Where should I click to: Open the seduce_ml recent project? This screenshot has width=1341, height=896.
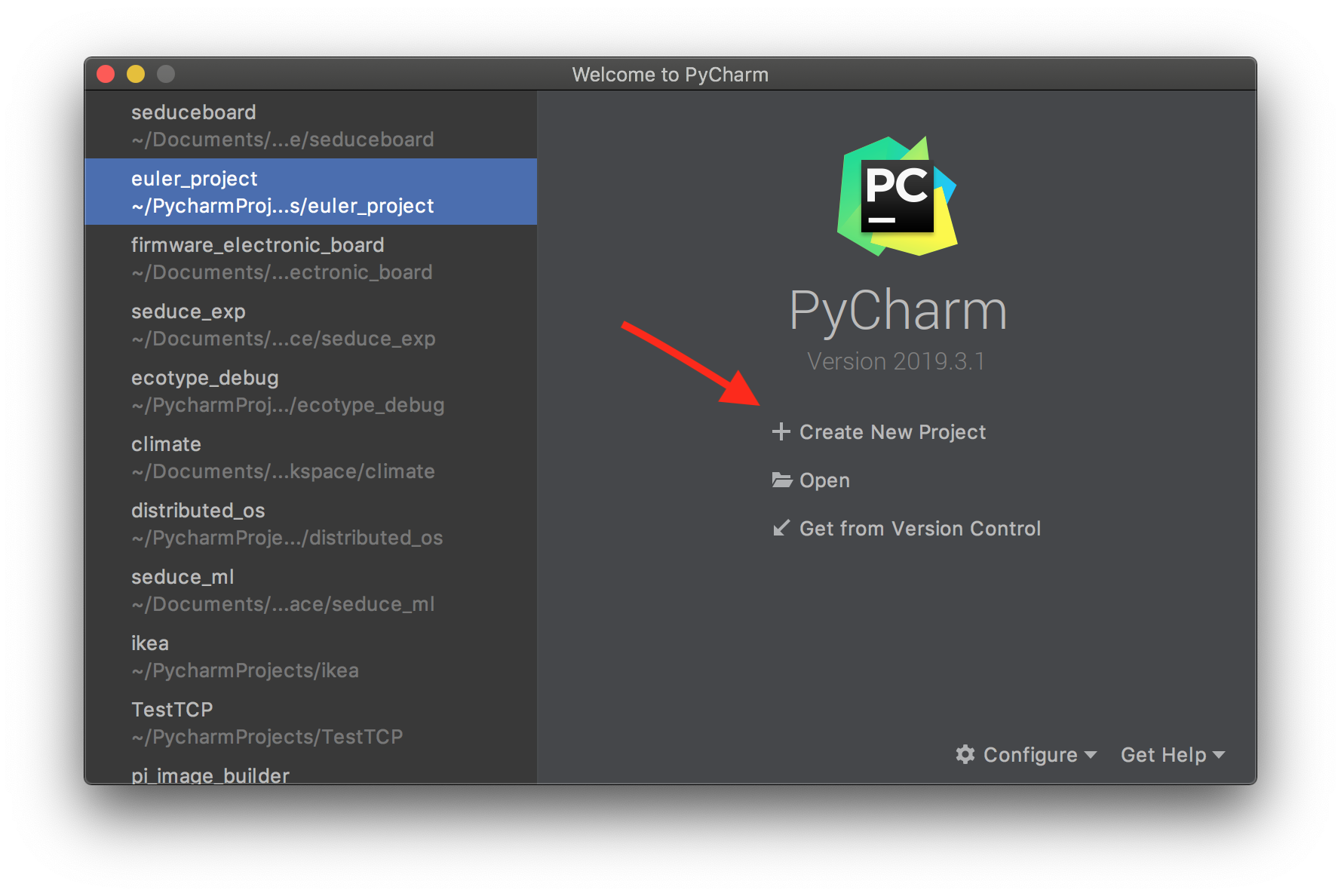point(311,590)
